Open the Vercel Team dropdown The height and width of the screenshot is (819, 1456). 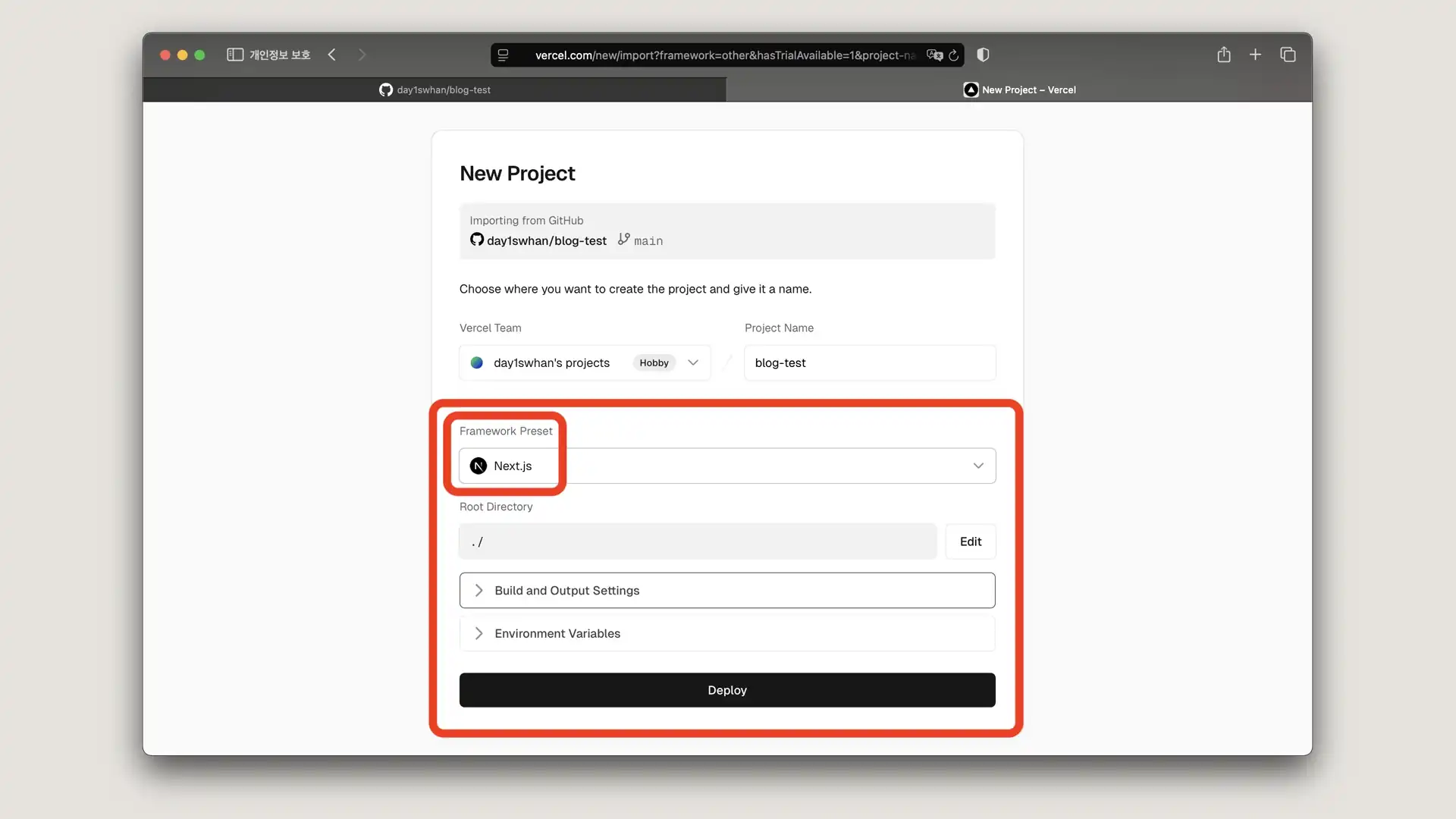pyautogui.click(x=585, y=362)
